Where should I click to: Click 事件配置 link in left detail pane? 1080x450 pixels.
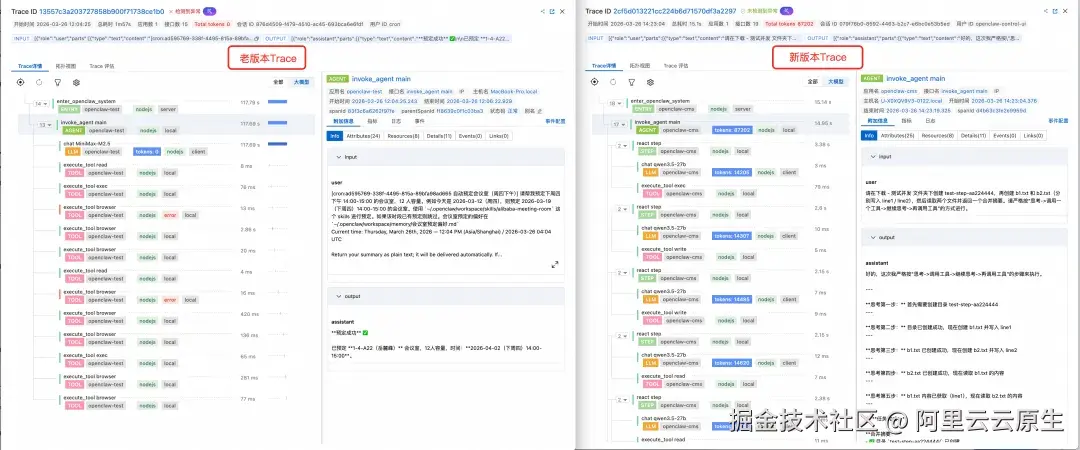pyautogui.click(x=555, y=121)
